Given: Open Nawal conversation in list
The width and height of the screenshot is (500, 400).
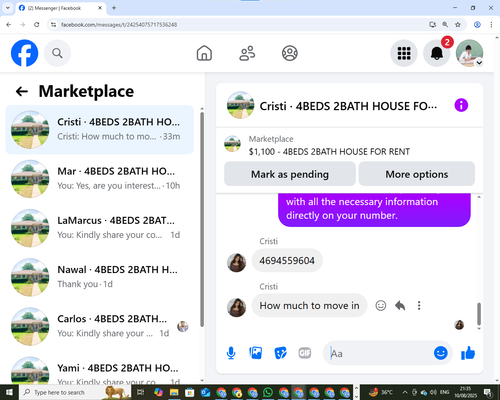Looking at the screenshot, I should click(x=100, y=277).
